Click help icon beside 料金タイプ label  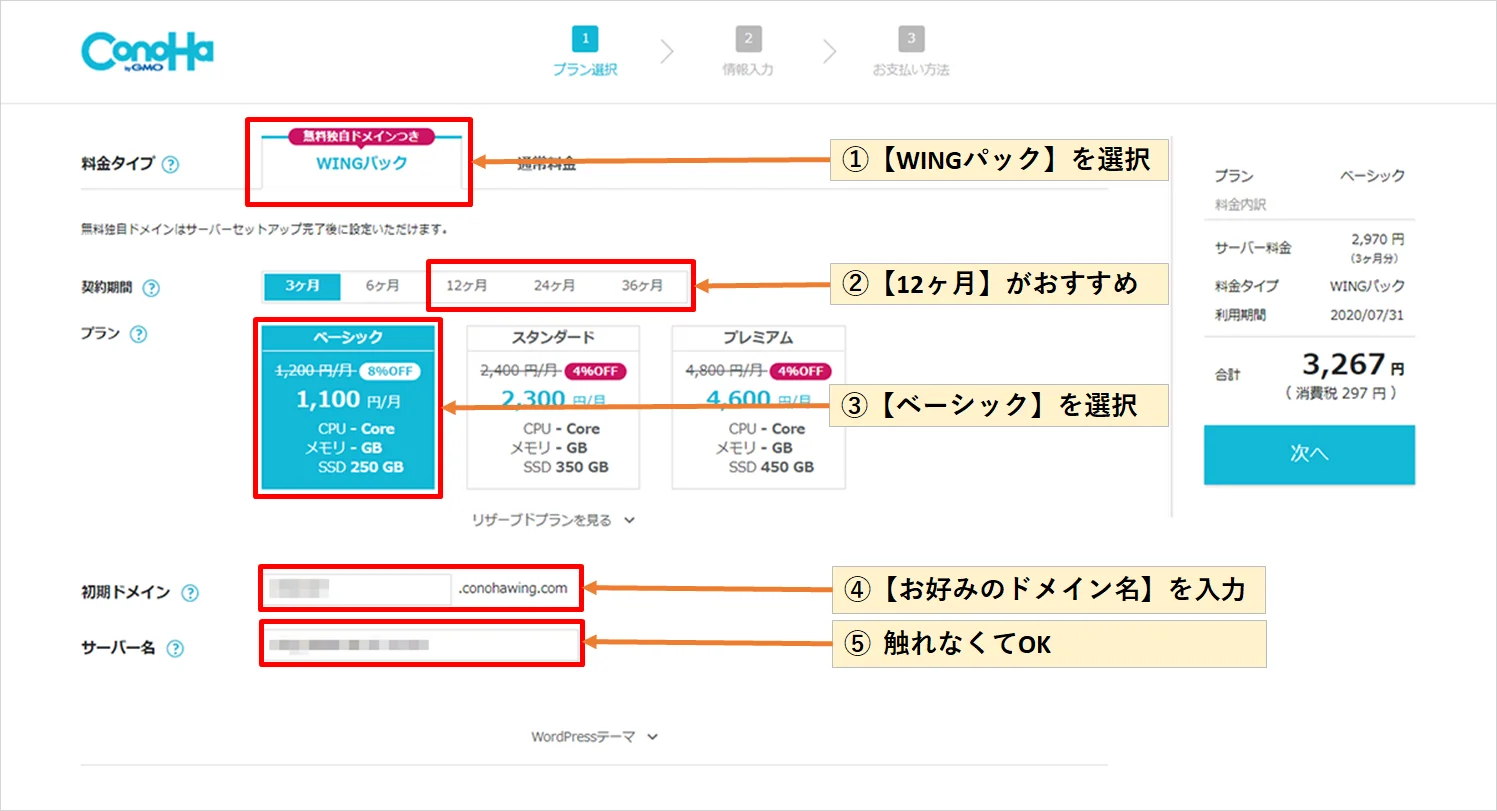coord(170,164)
